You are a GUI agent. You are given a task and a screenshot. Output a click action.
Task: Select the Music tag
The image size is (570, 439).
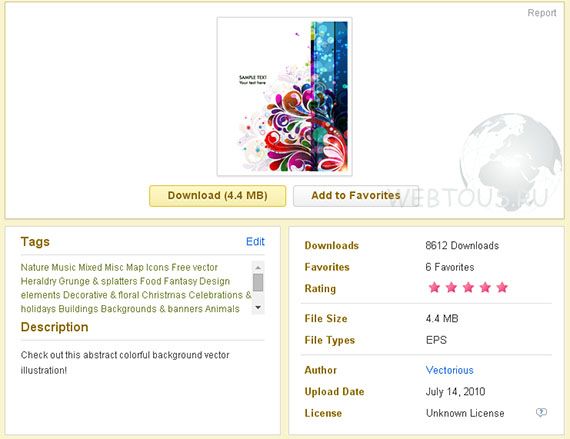click(x=64, y=267)
